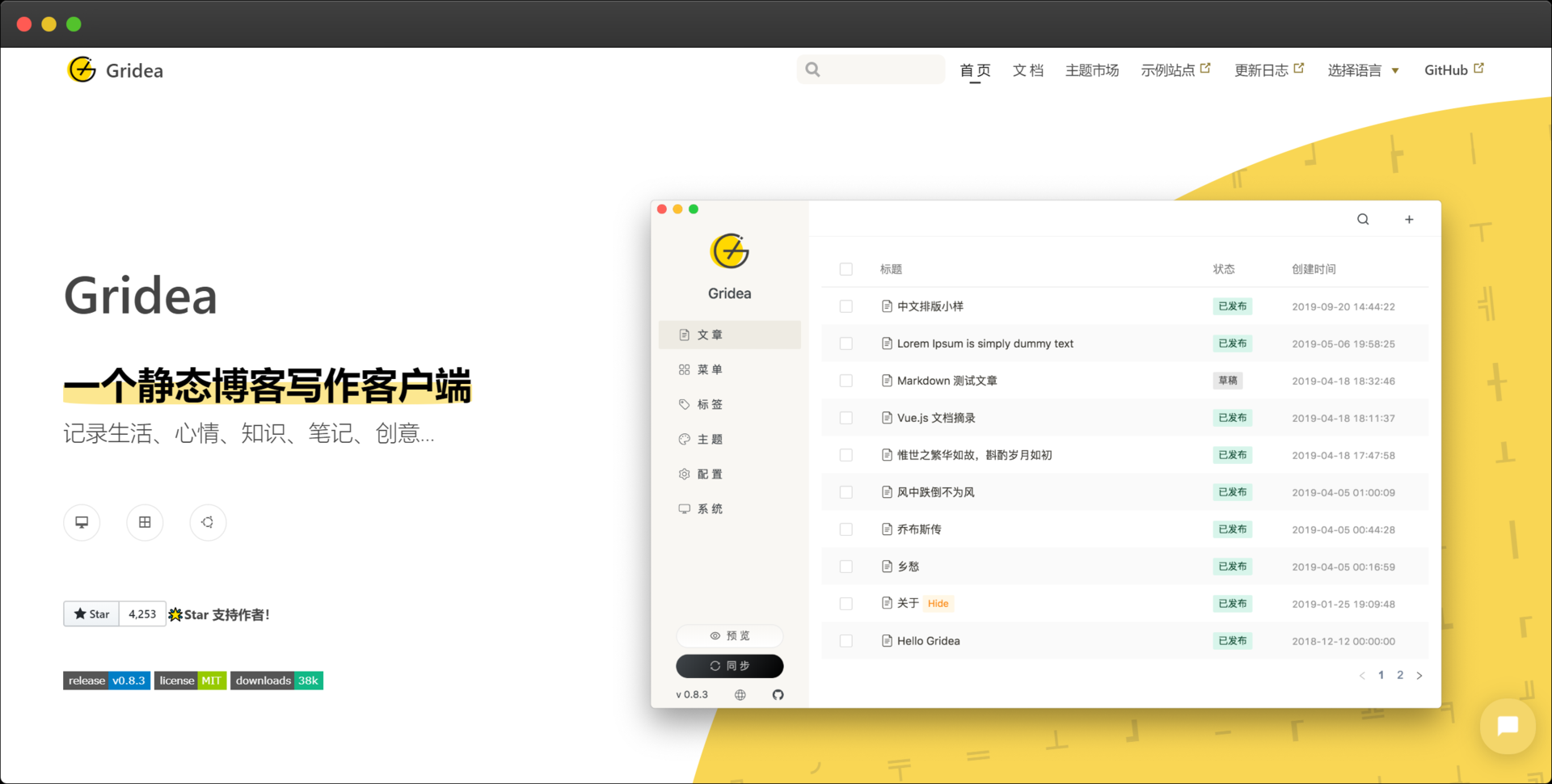The image size is (1552, 784).
Task: Click the 创建时间 column header
Action: (1314, 269)
